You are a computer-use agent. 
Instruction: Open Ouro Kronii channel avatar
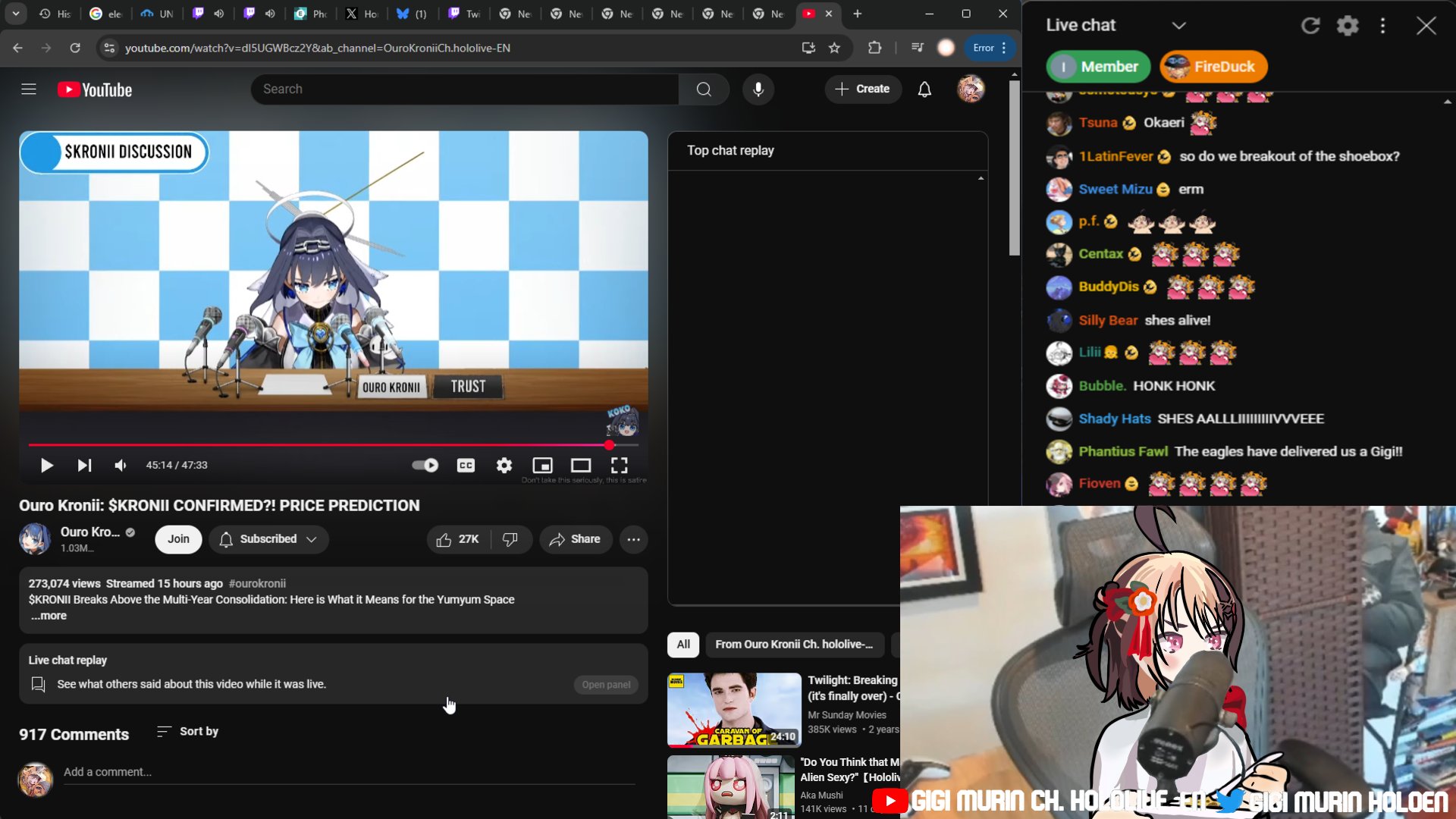(35, 539)
